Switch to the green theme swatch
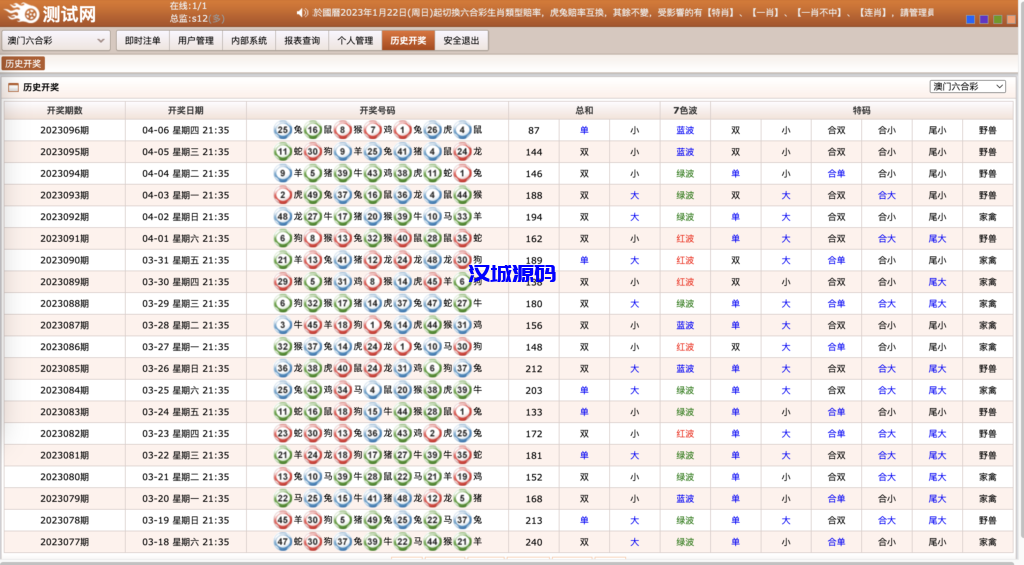1024x565 pixels. [998, 20]
